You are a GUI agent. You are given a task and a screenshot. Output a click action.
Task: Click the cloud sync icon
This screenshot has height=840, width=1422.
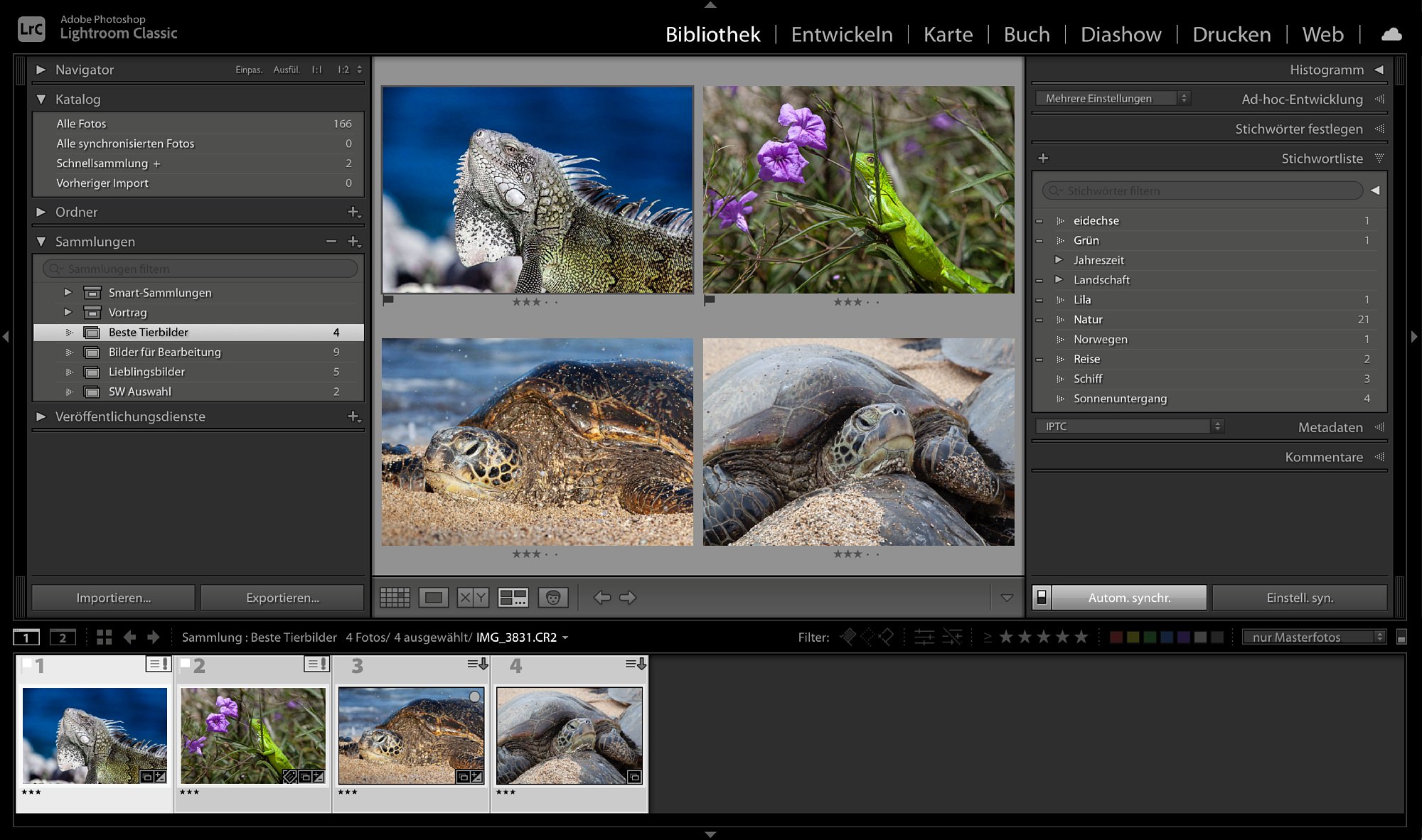(x=1391, y=34)
